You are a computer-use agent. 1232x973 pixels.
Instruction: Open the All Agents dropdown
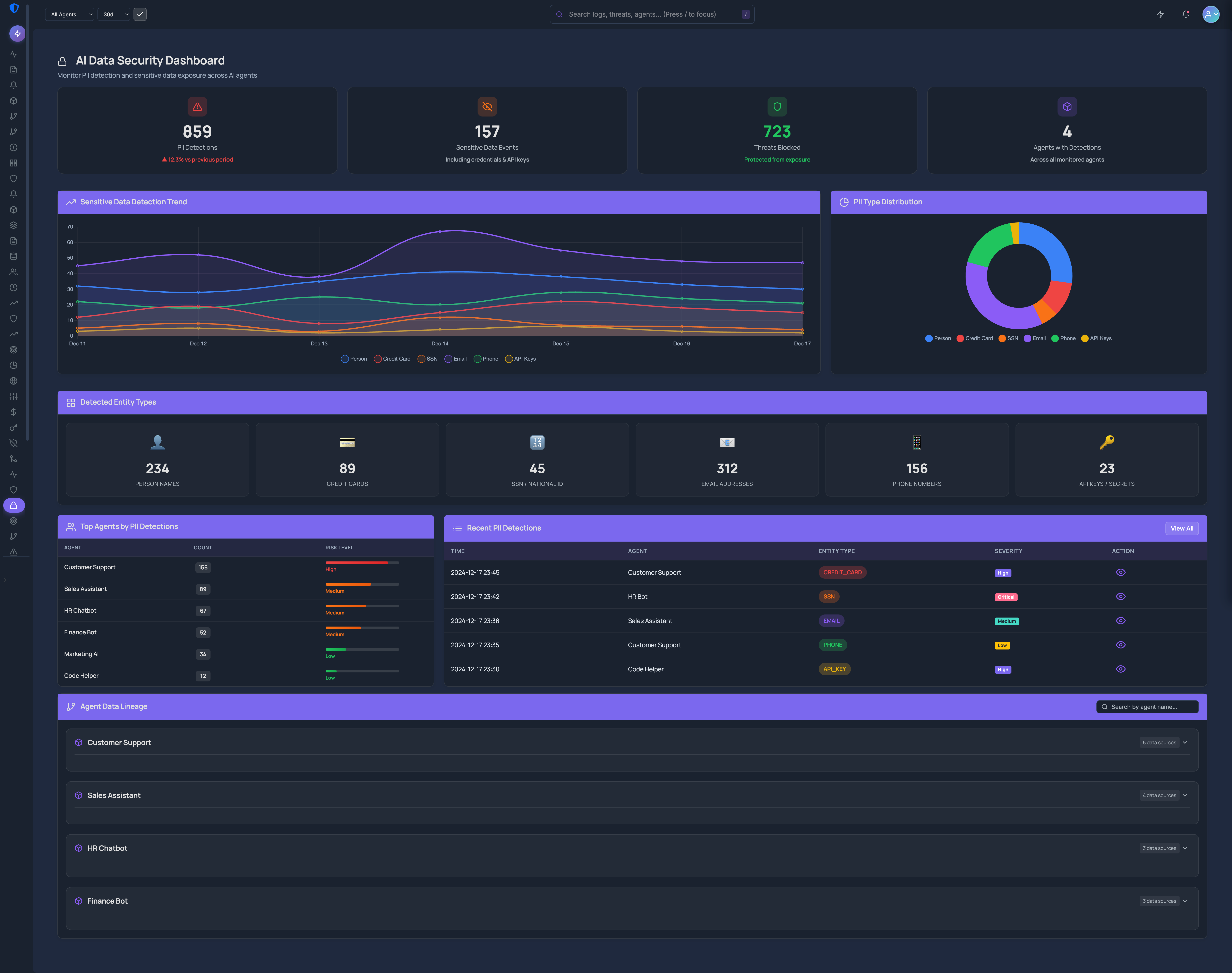69,14
